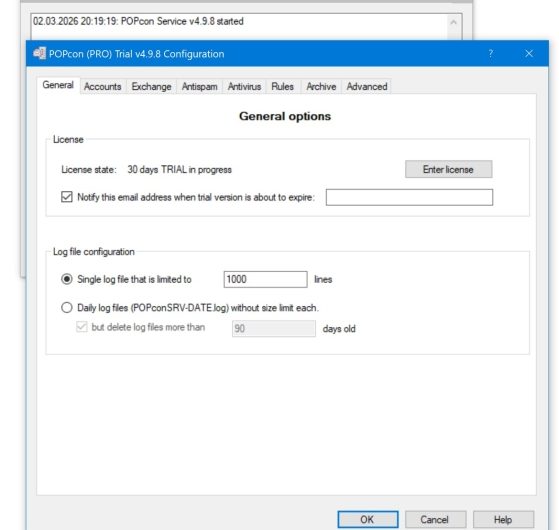Open the Exchange tab
The image size is (559, 530).
pyautogui.click(x=151, y=87)
